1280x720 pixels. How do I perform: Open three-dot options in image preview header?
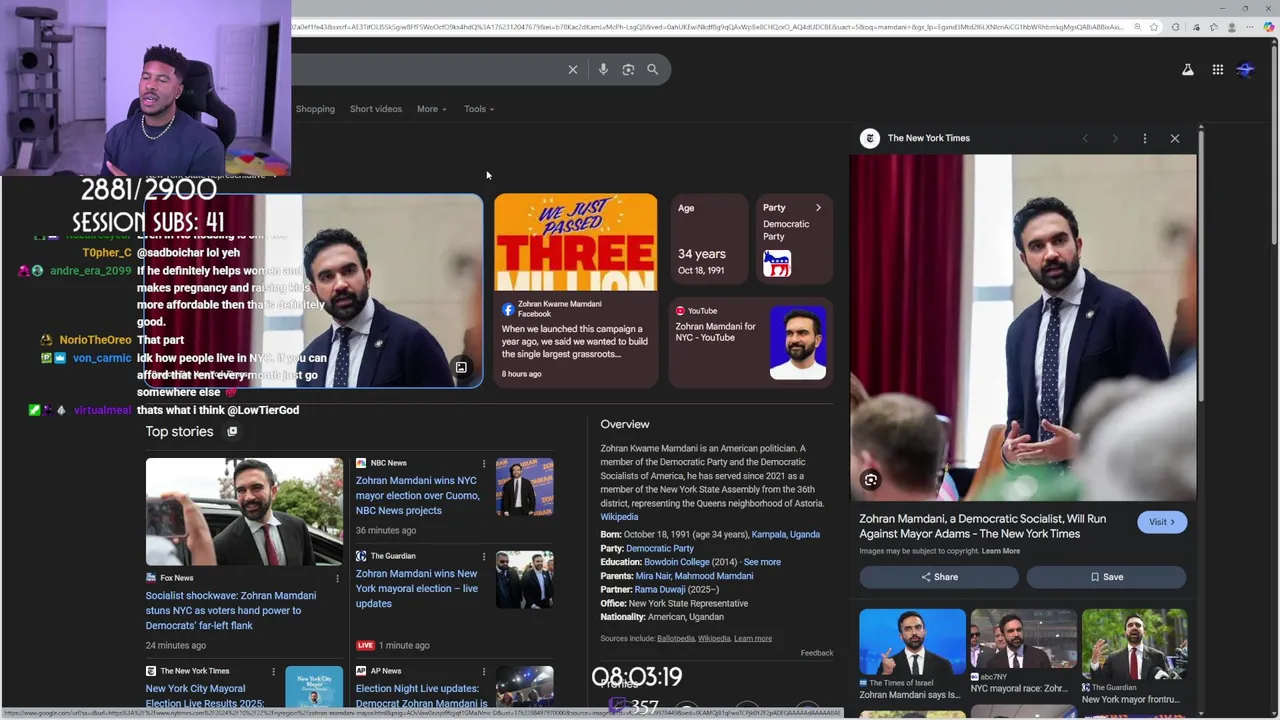[x=1145, y=138]
